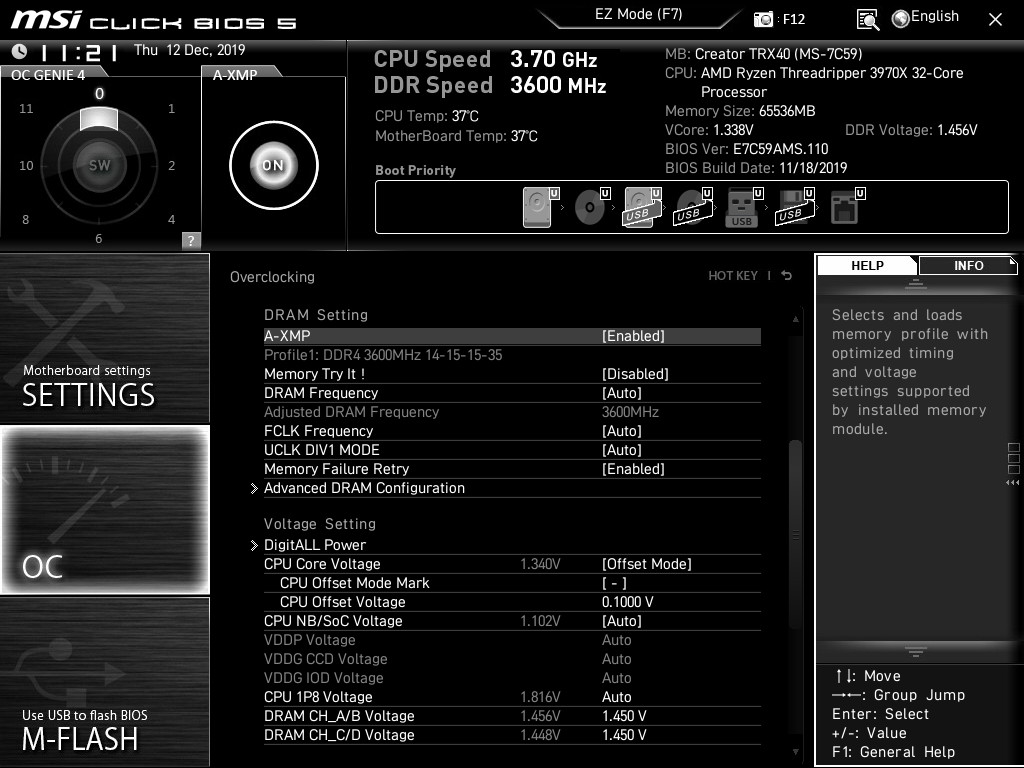This screenshot has height=768, width=1024.
Task: Select the USB optical drive boot icon
Action: (693, 207)
